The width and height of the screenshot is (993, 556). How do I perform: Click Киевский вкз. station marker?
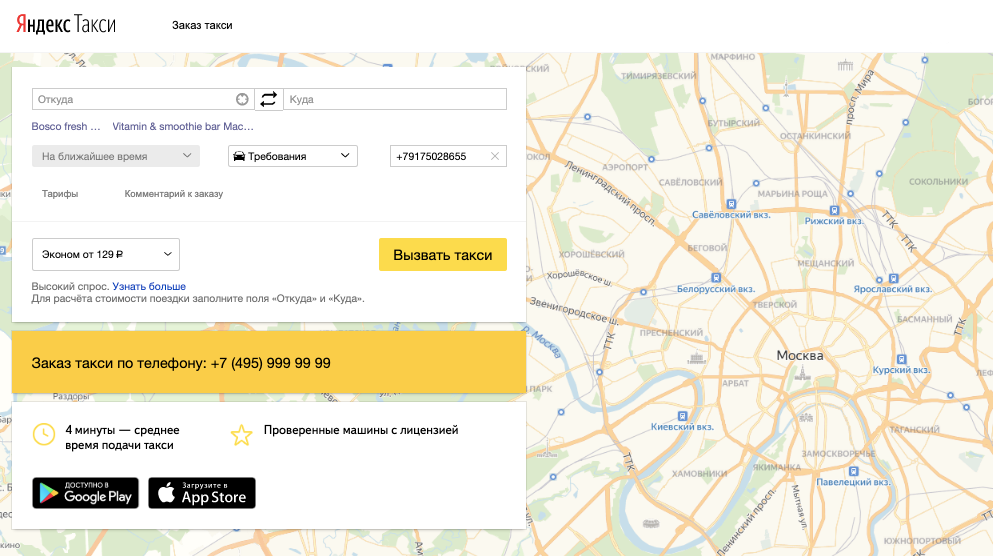682,416
